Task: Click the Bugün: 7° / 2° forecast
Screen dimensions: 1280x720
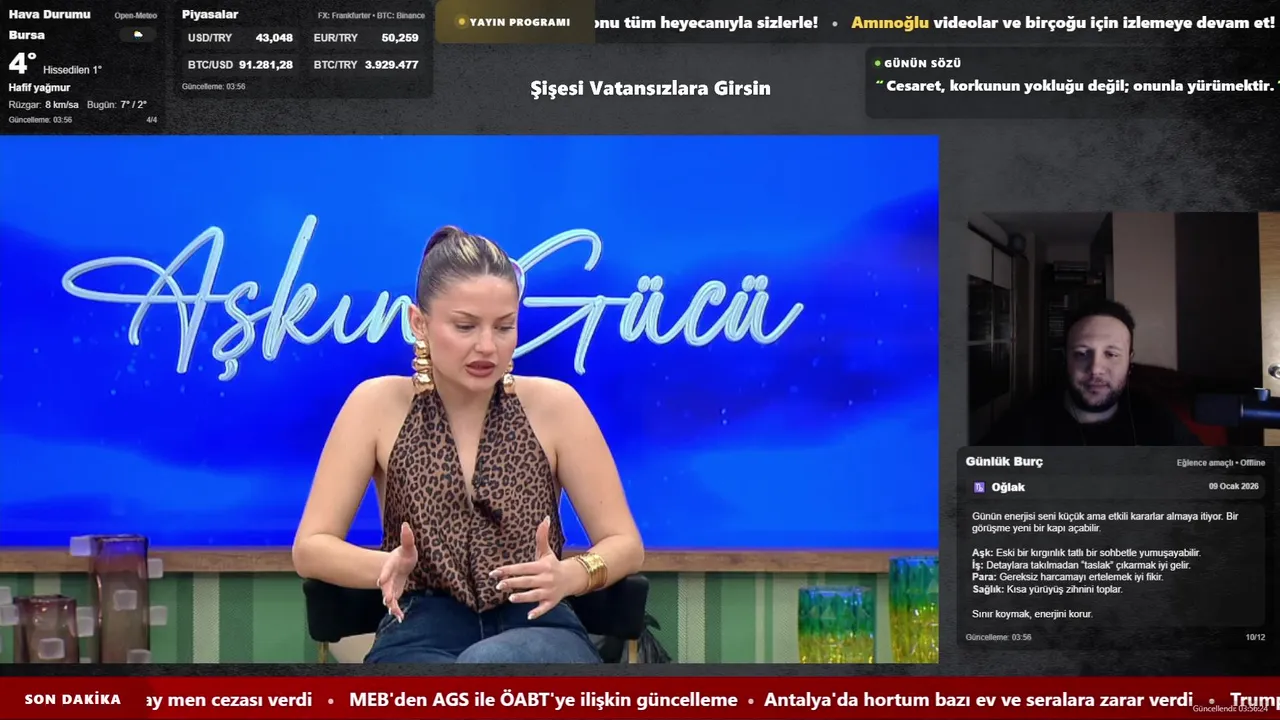Action: click(117, 104)
